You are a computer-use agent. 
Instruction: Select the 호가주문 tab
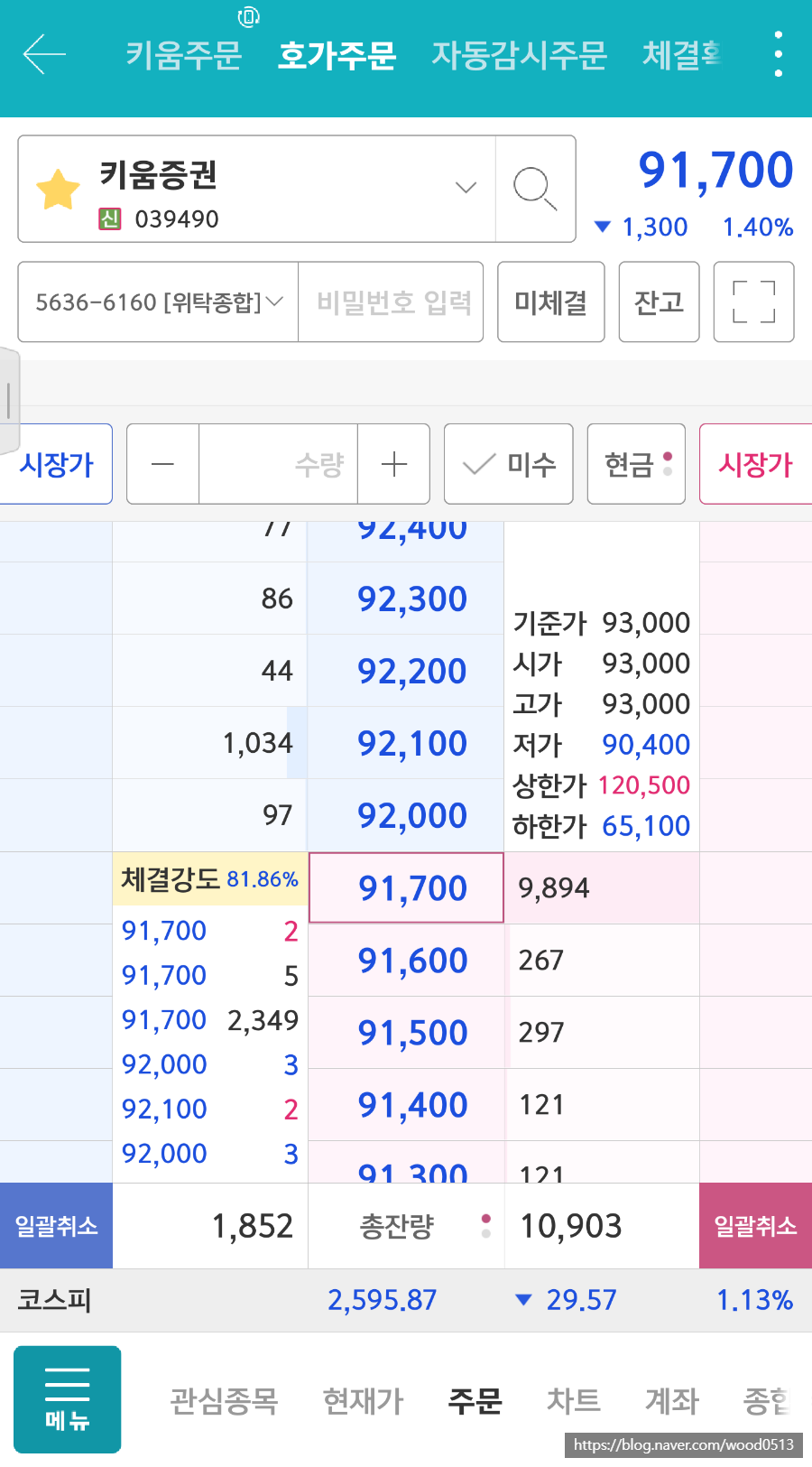[x=337, y=55]
